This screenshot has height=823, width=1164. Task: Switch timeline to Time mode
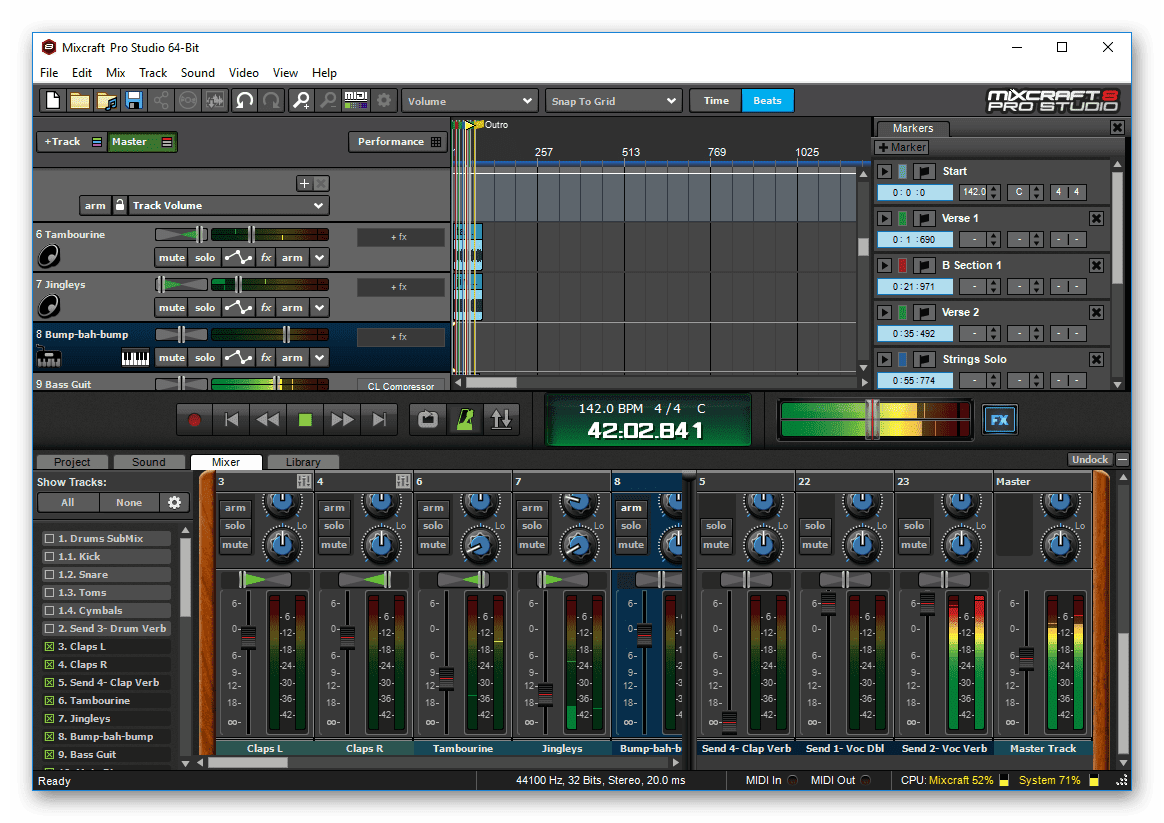(716, 101)
